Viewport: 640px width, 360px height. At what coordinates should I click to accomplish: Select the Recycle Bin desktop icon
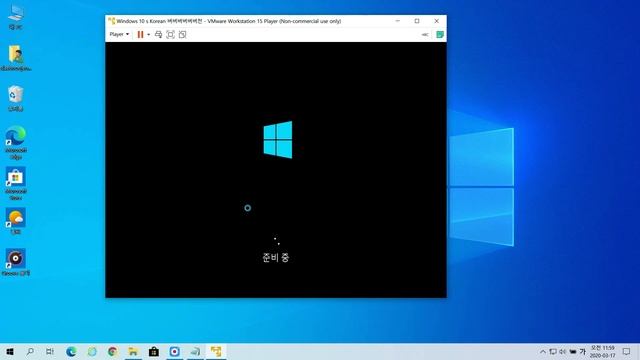click(16, 98)
